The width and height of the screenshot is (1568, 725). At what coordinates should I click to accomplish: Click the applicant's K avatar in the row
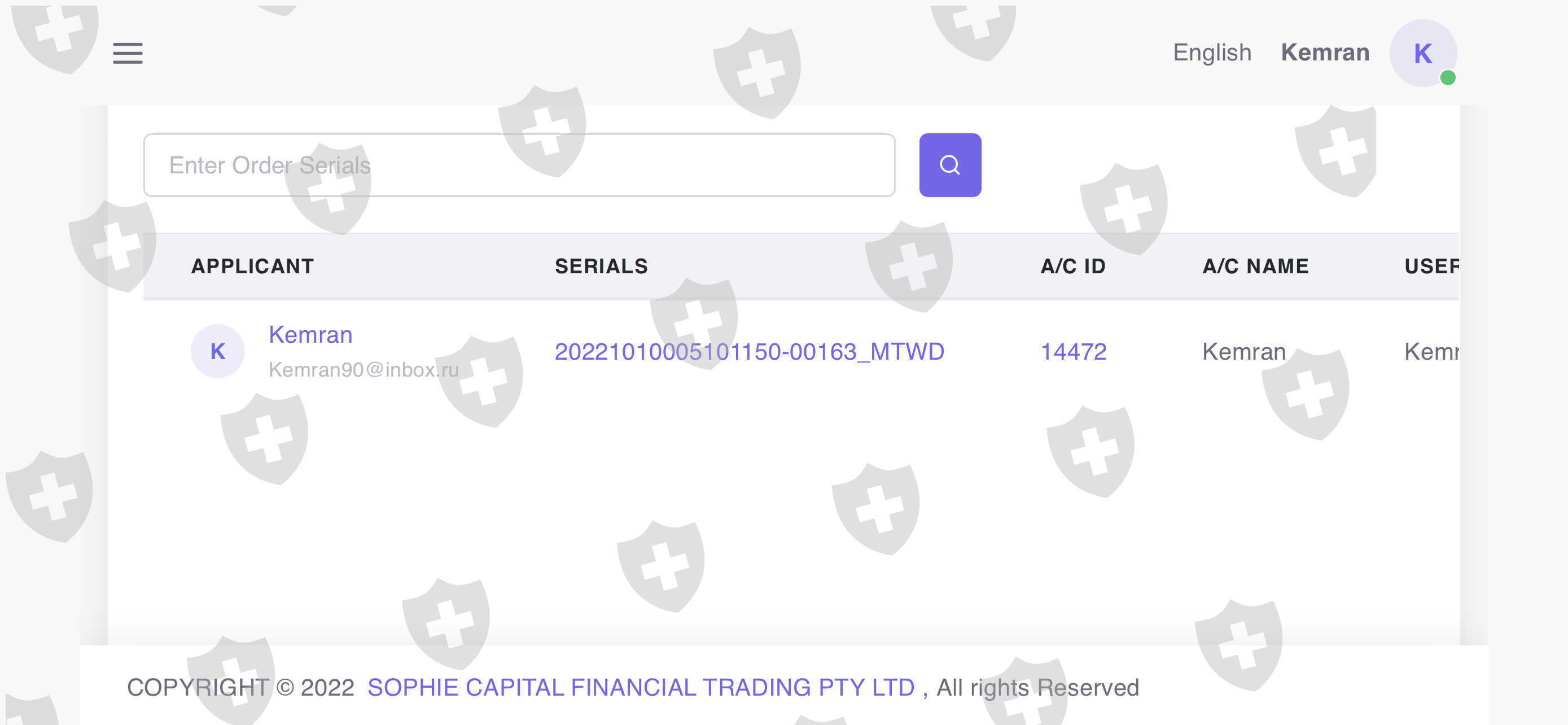tap(217, 351)
